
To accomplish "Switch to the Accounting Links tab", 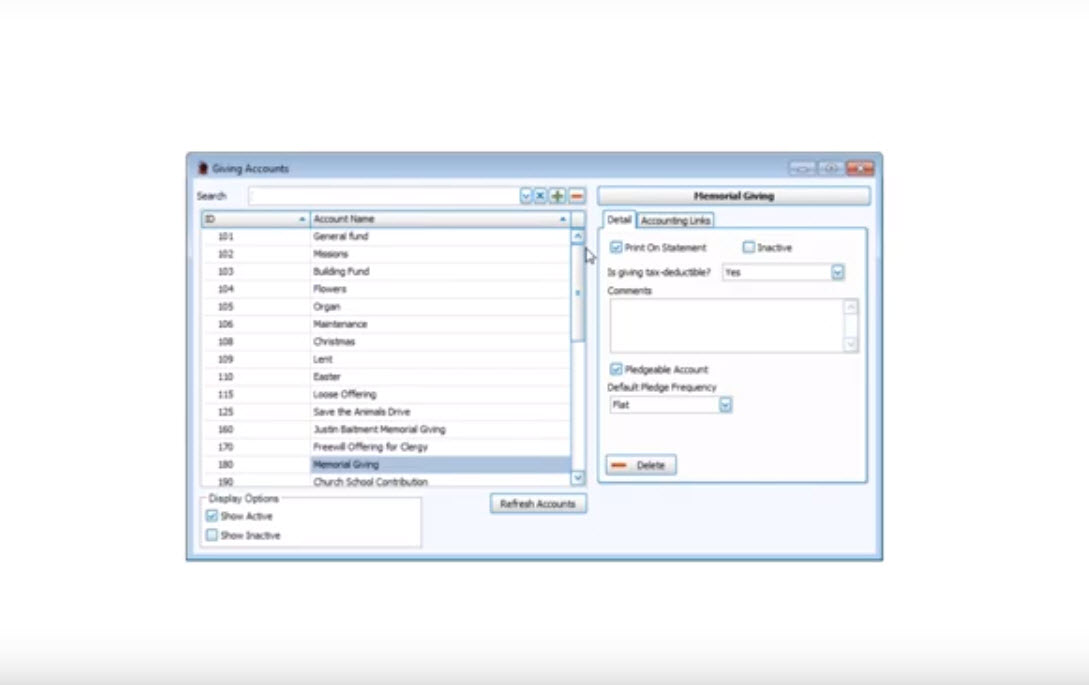I will pyautogui.click(x=676, y=220).
